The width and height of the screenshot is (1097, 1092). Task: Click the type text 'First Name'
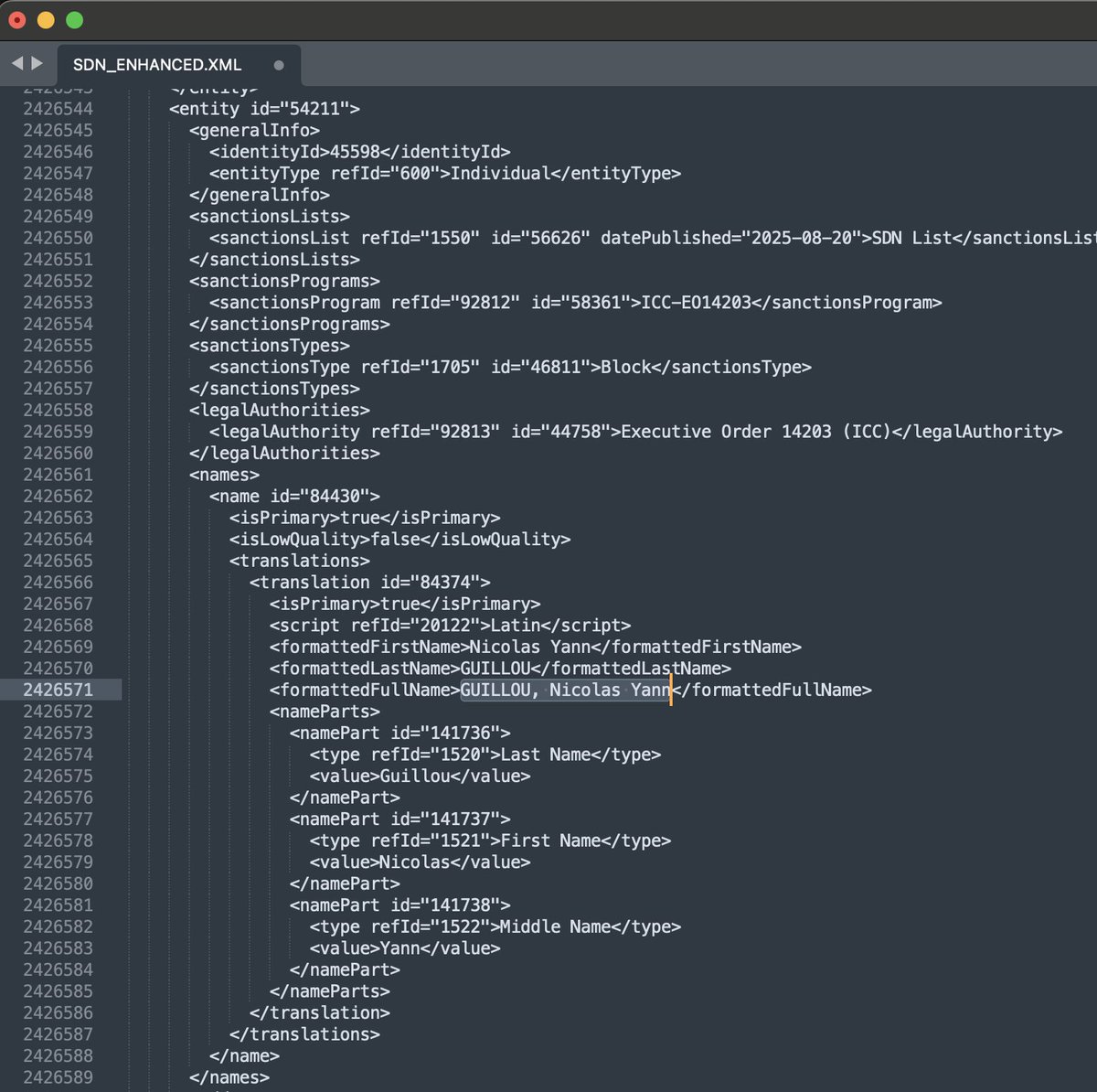coord(551,840)
